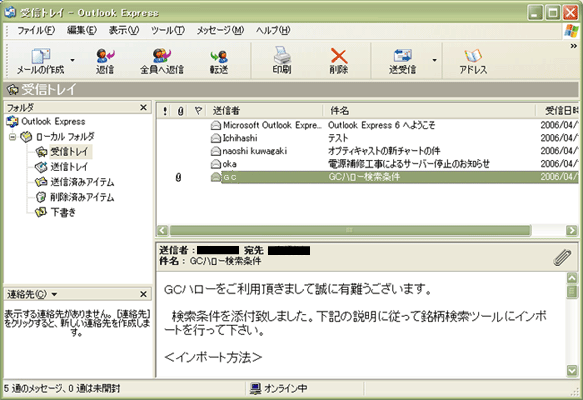Viewport: 583px width, 400px height.
Task: Select the 下書き folder
Action: pos(63,212)
